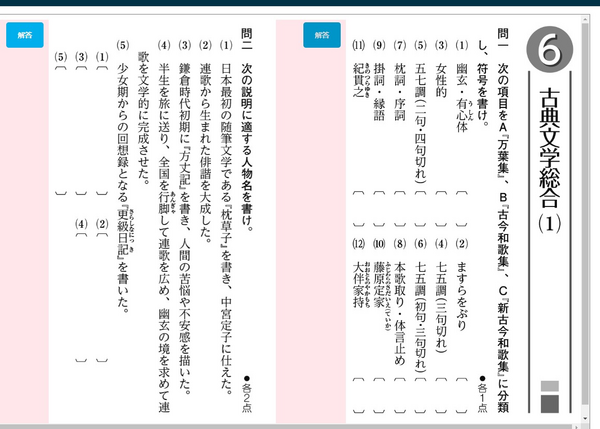Image resolution: width=600 pixels, height=429 pixels.
Task: Click the 問一 instruction line about 万葉集
Action: 503,220
